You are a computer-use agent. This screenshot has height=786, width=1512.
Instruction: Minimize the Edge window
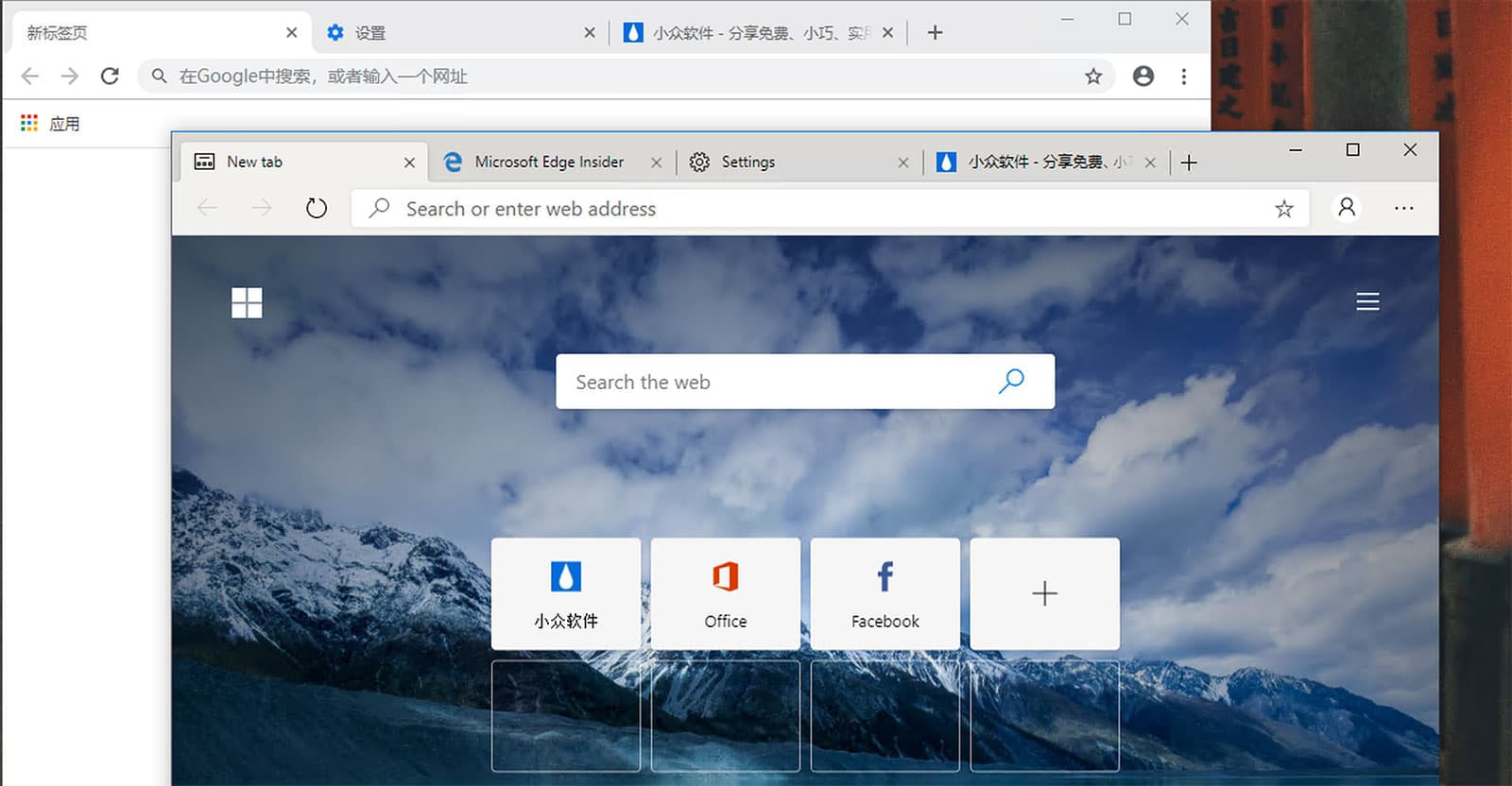point(1296,149)
